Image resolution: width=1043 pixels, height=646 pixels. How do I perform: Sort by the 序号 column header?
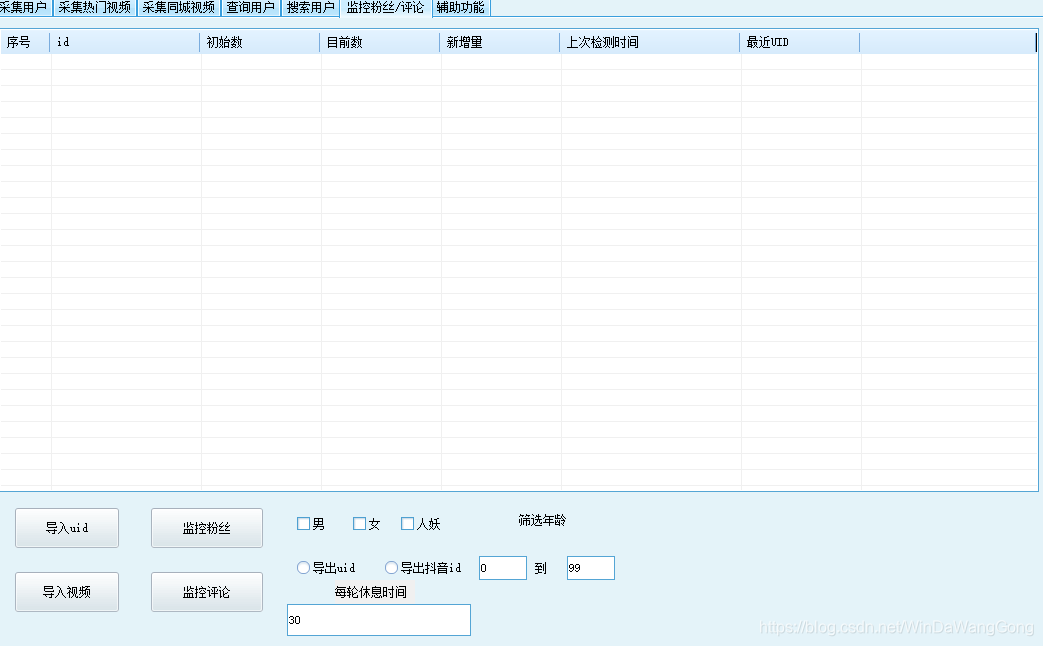pyautogui.click(x=25, y=43)
